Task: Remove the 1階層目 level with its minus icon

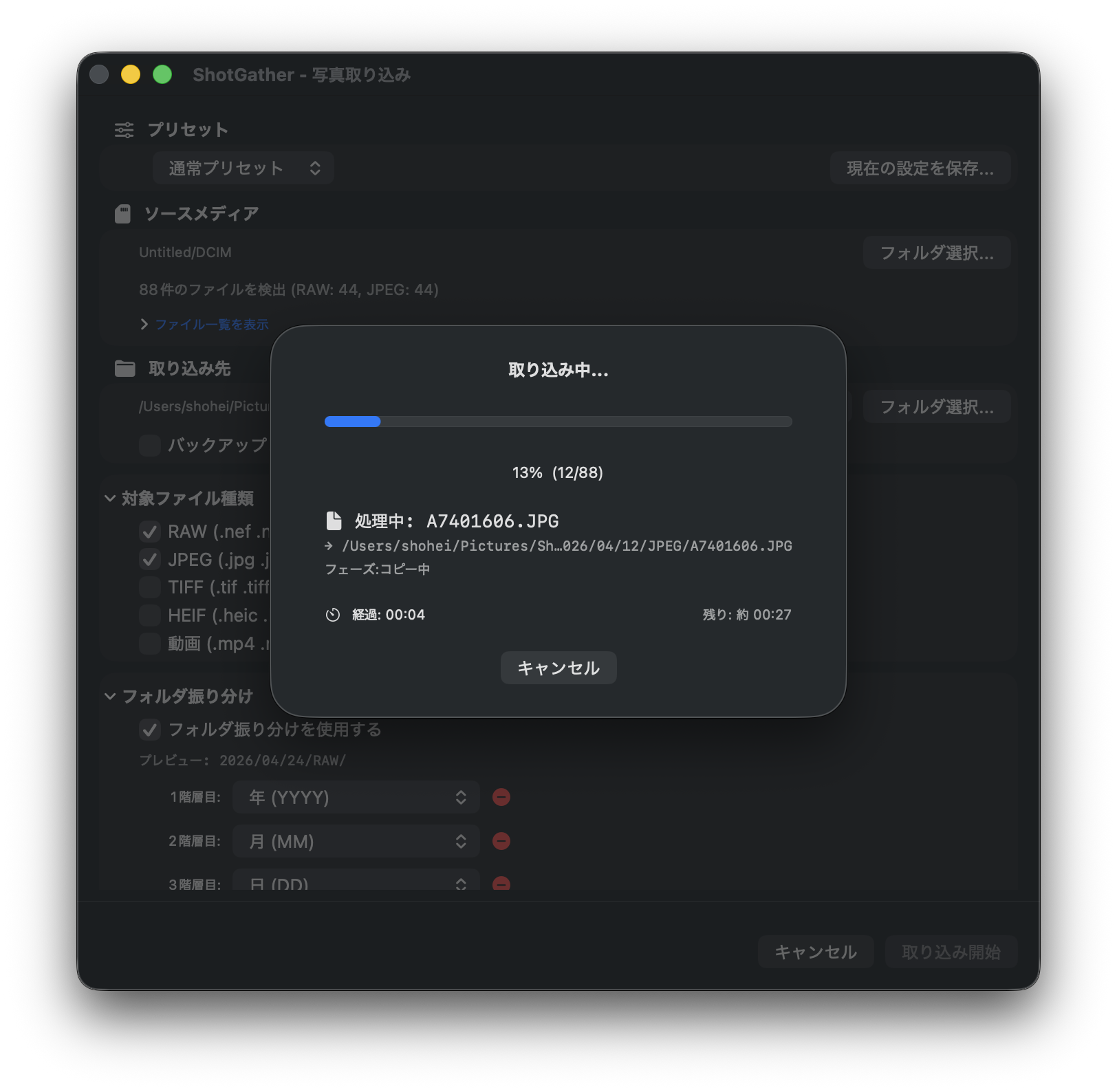Action: (501, 797)
